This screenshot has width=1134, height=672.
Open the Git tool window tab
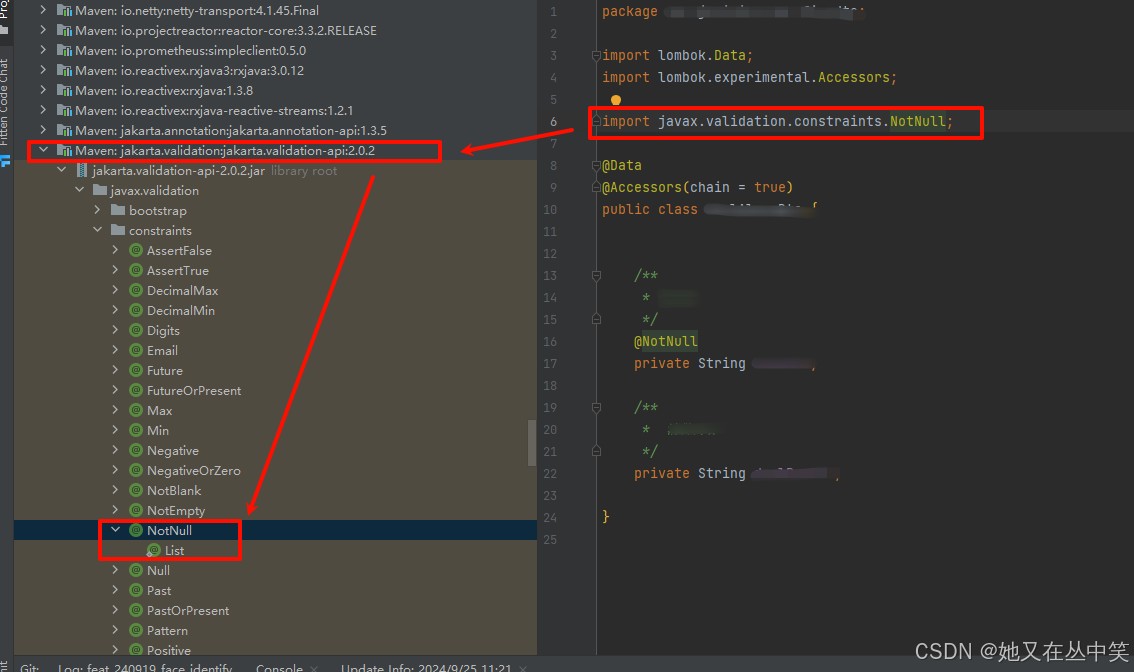[30, 667]
